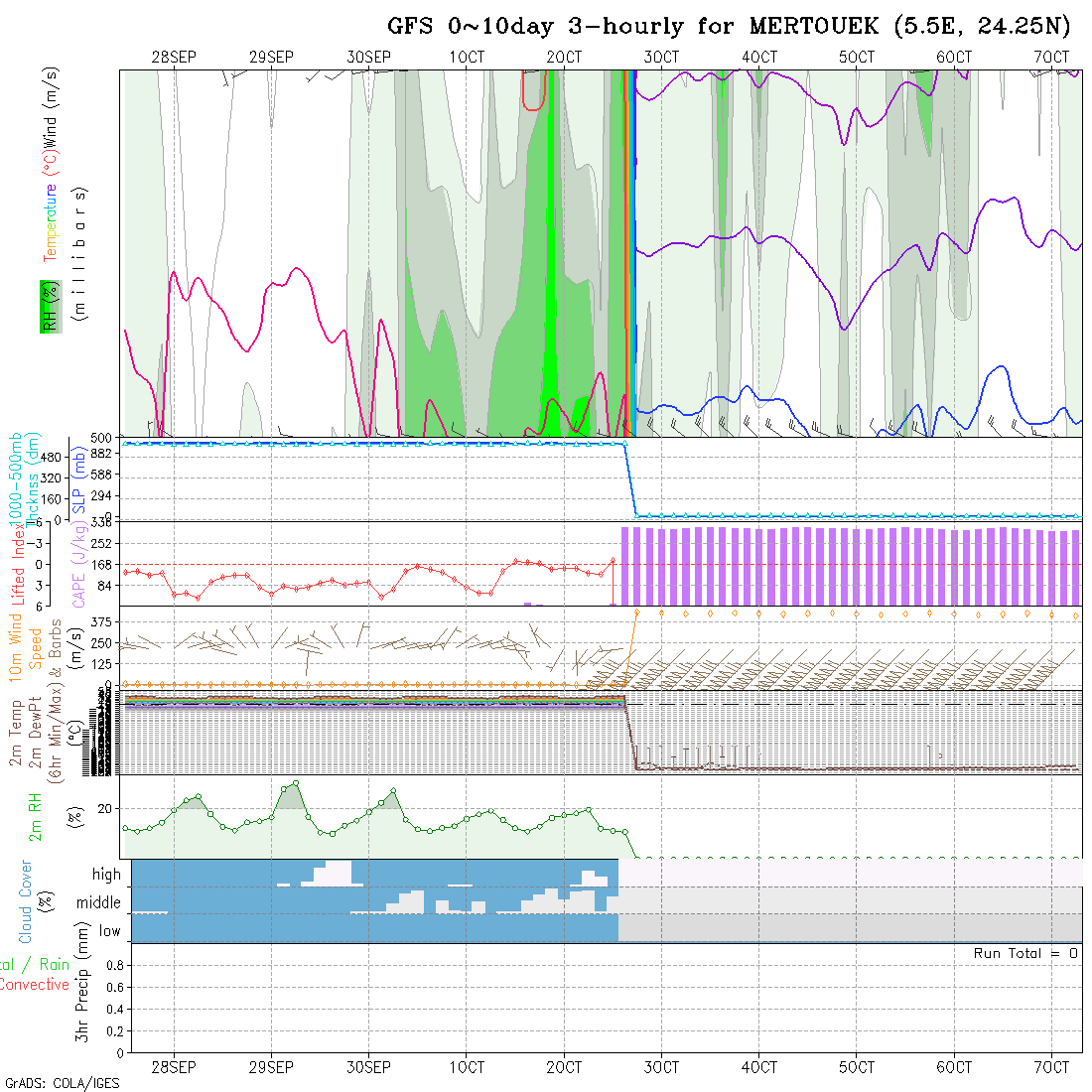Click the Lifted Index axis label
The height and width of the screenshot is (1092, 1092).
[18, 565]
